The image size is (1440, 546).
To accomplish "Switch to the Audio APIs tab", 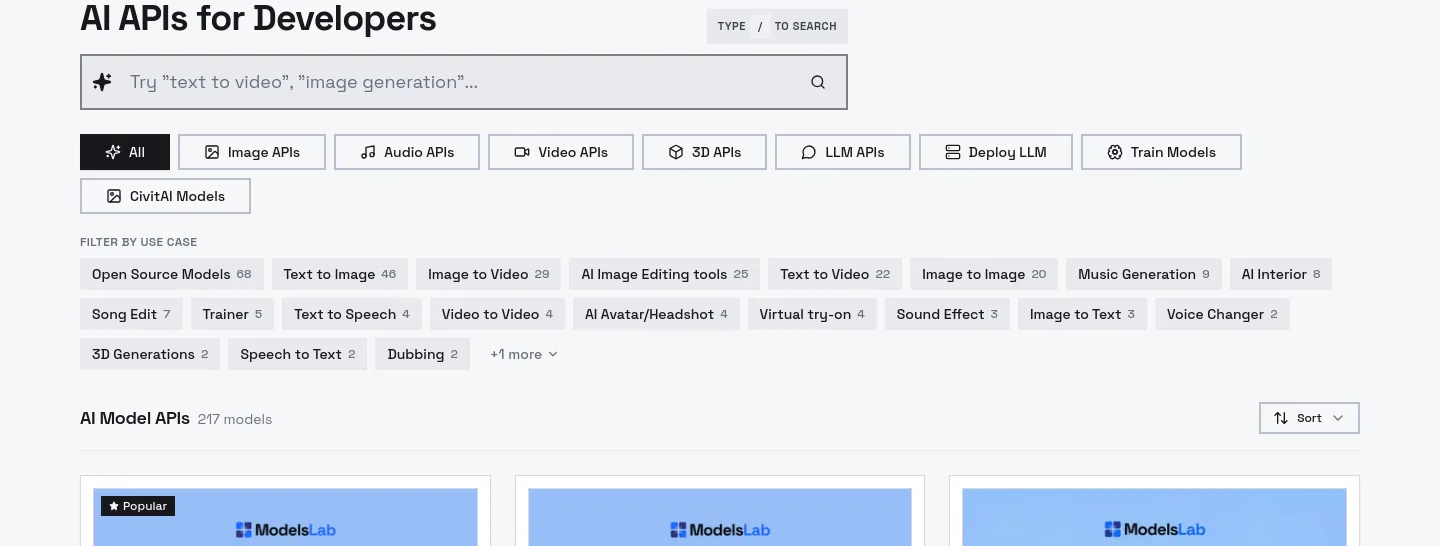I will click(407, 152).
